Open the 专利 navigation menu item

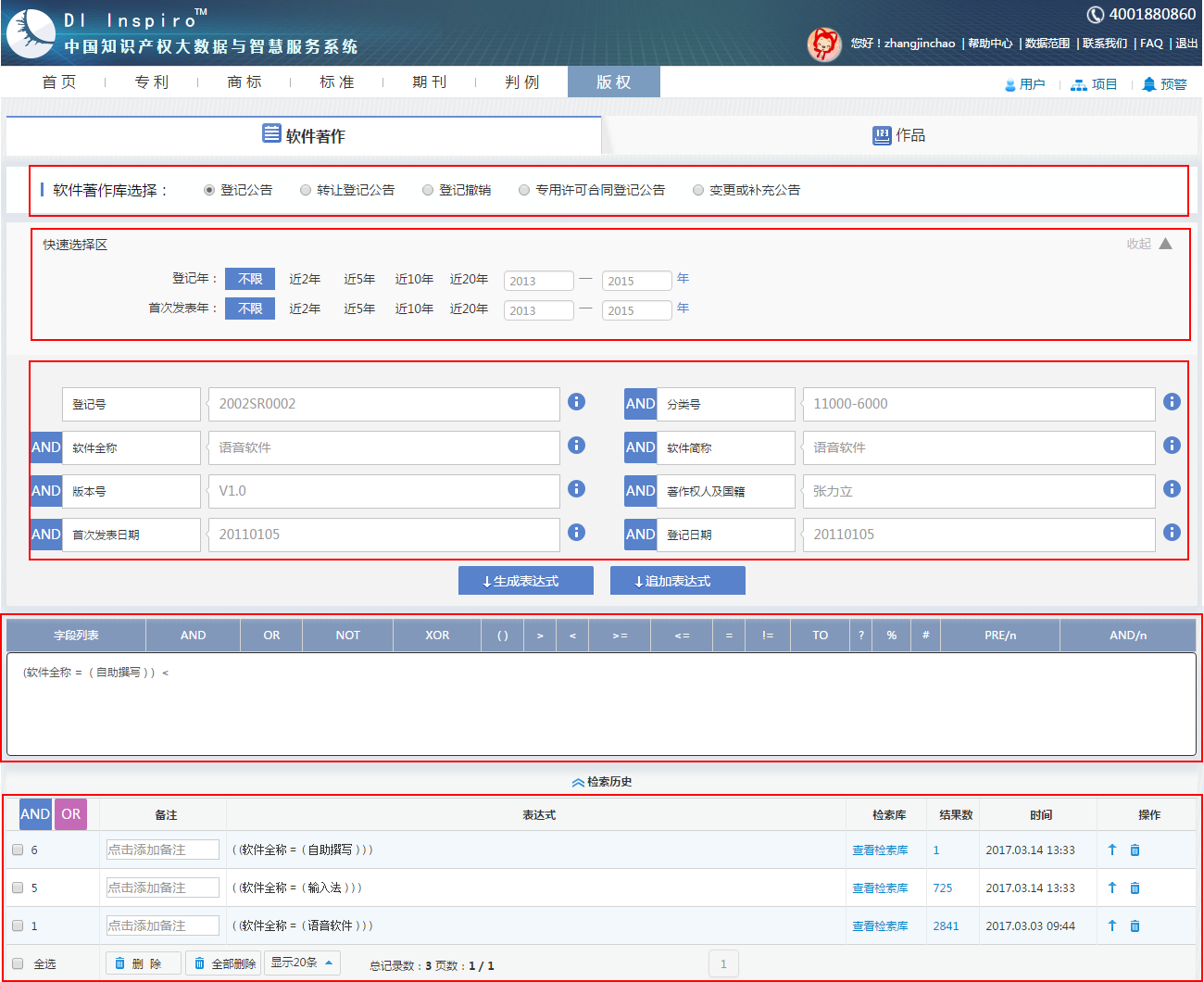tap(152, 82)
